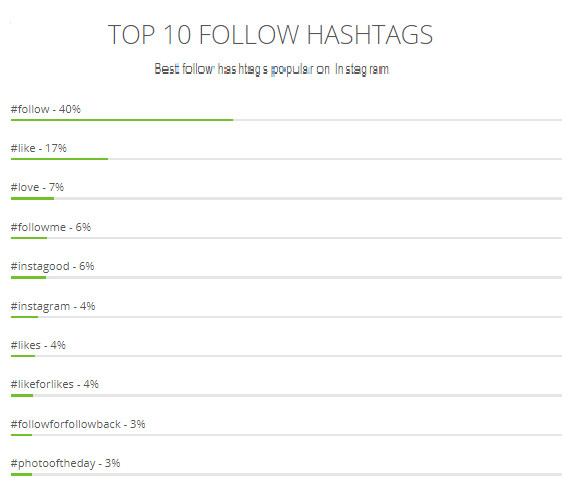572x494 pixels.
Task: Click the green bar under #photooftheday
Action: point(22,474)
